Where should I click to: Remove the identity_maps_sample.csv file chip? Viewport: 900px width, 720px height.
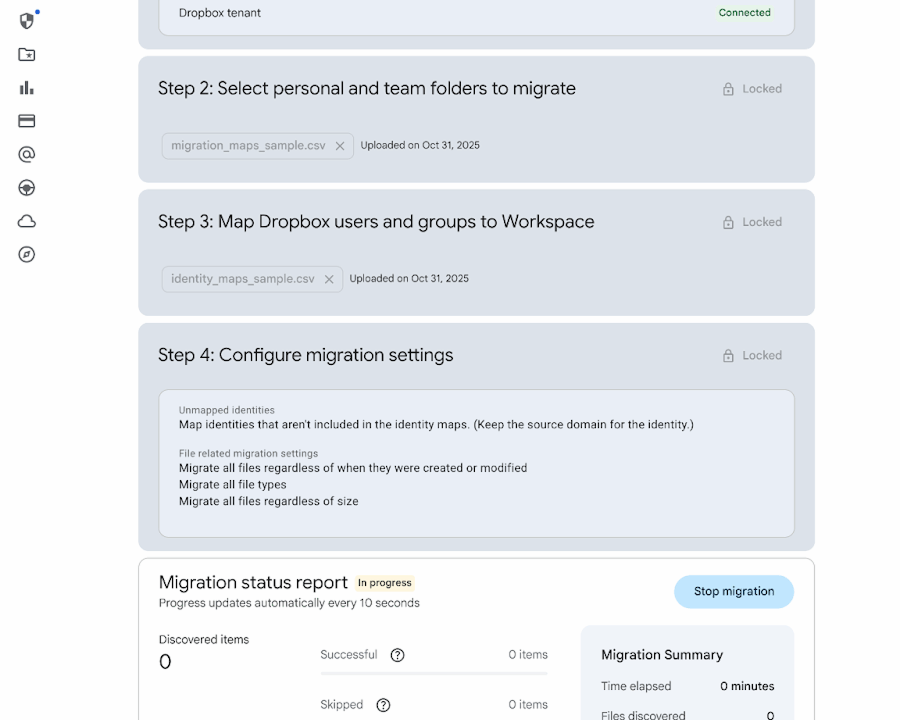tap(329, 278)
